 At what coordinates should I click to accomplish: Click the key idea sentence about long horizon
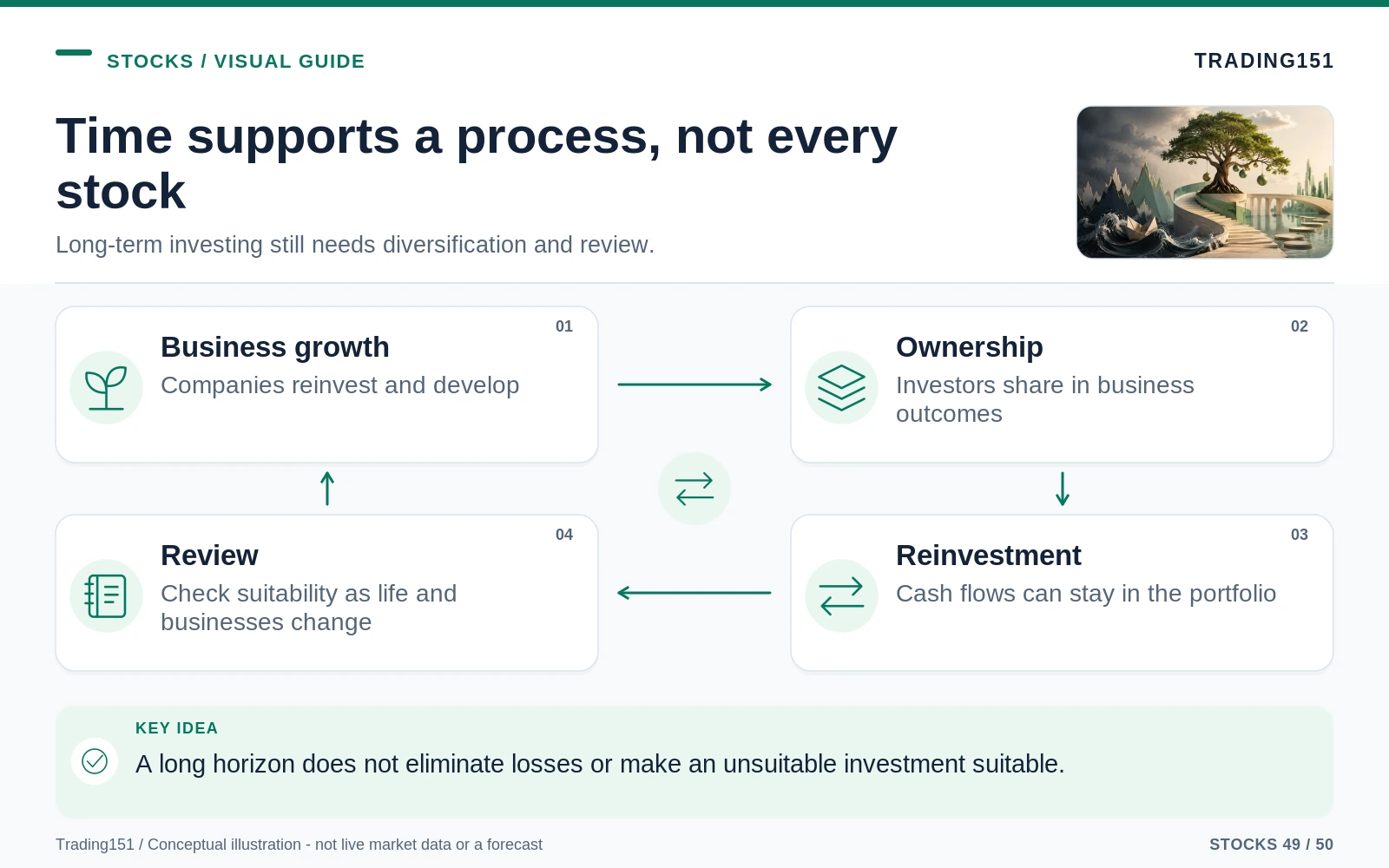pos(600,764)
